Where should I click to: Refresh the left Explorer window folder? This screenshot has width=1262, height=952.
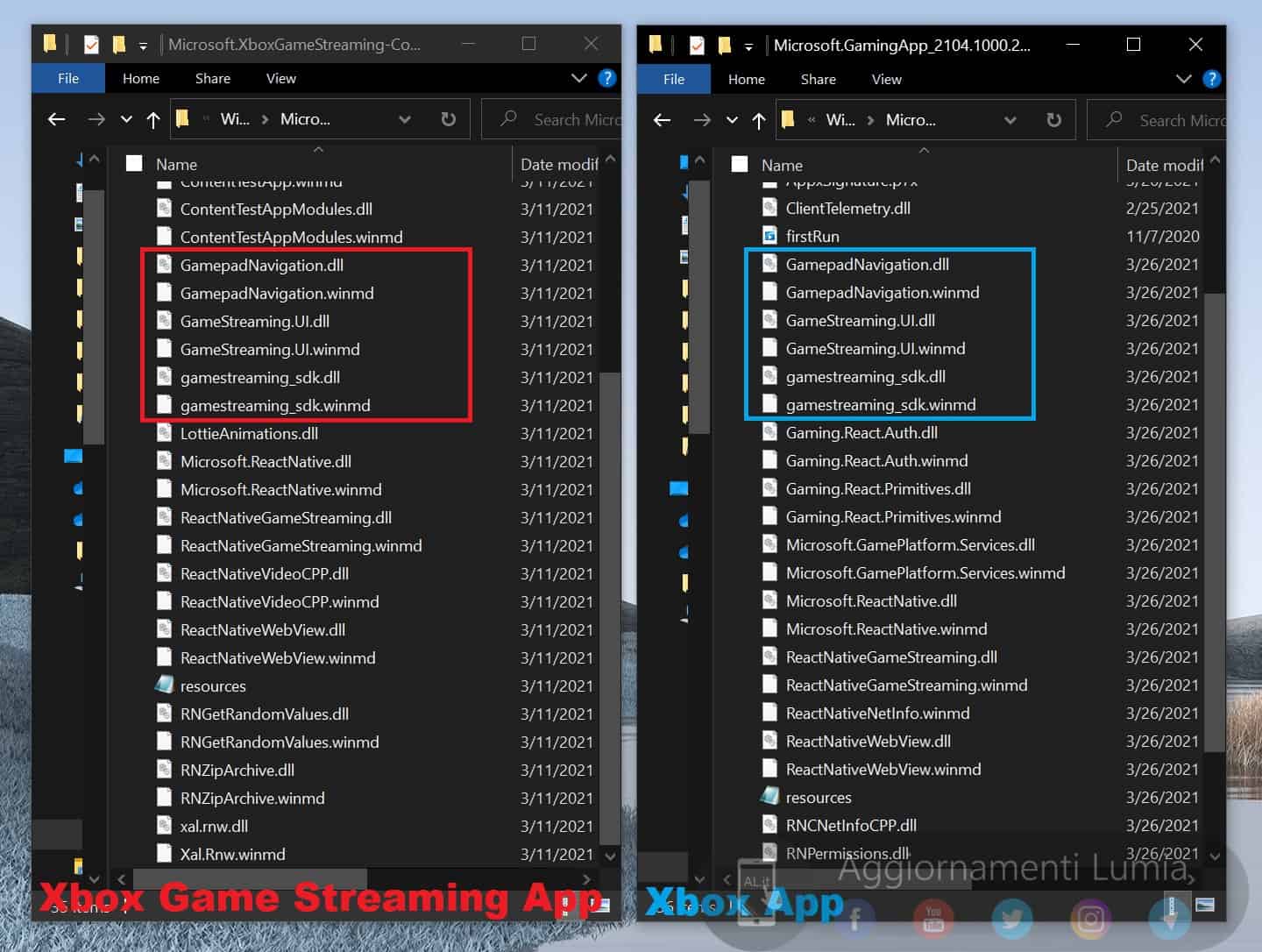(448, 119)
